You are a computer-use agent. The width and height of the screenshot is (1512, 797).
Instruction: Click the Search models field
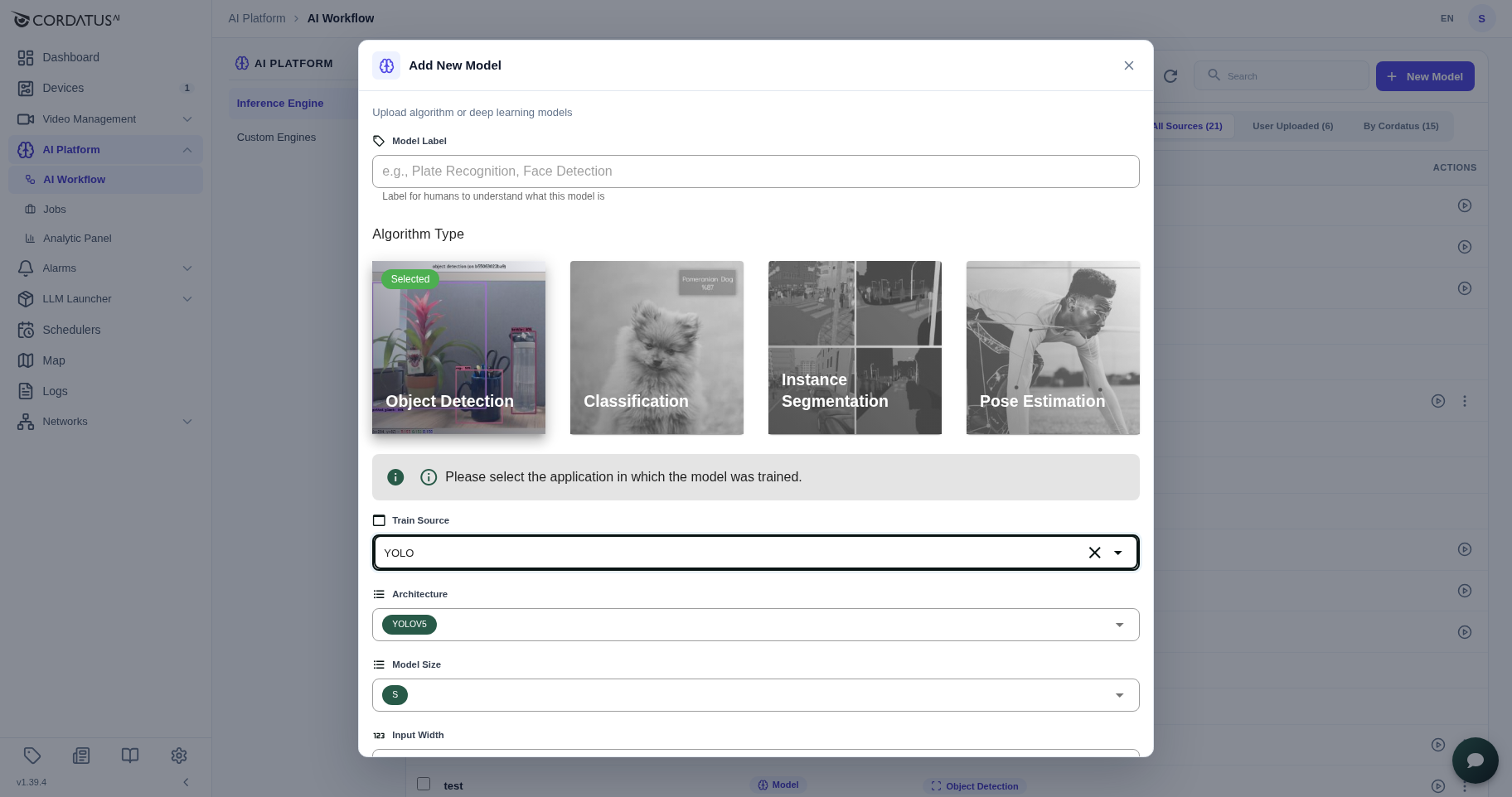pos(1282,76)
